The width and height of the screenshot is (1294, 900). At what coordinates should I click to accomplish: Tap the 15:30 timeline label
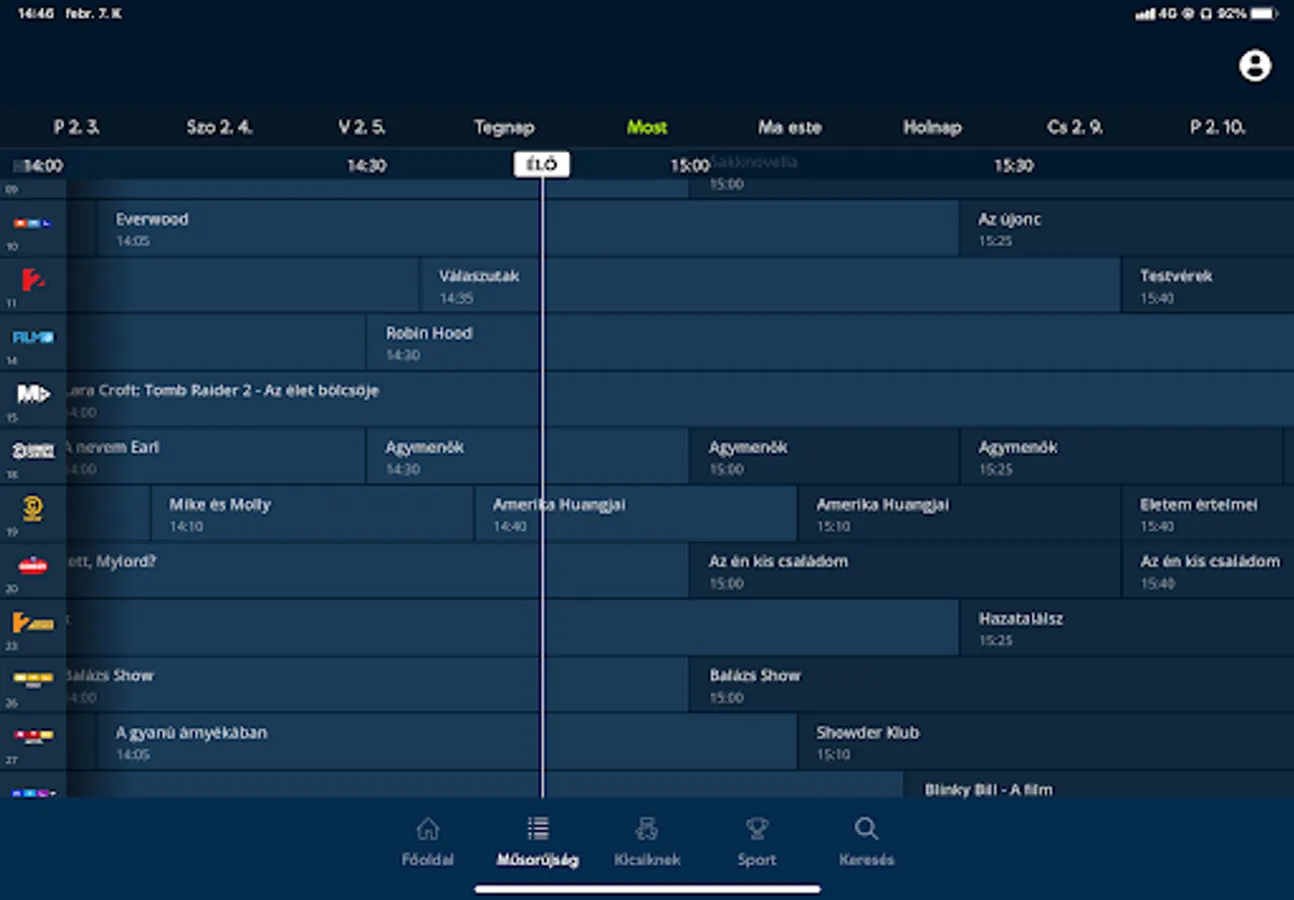coord(1013,166)
